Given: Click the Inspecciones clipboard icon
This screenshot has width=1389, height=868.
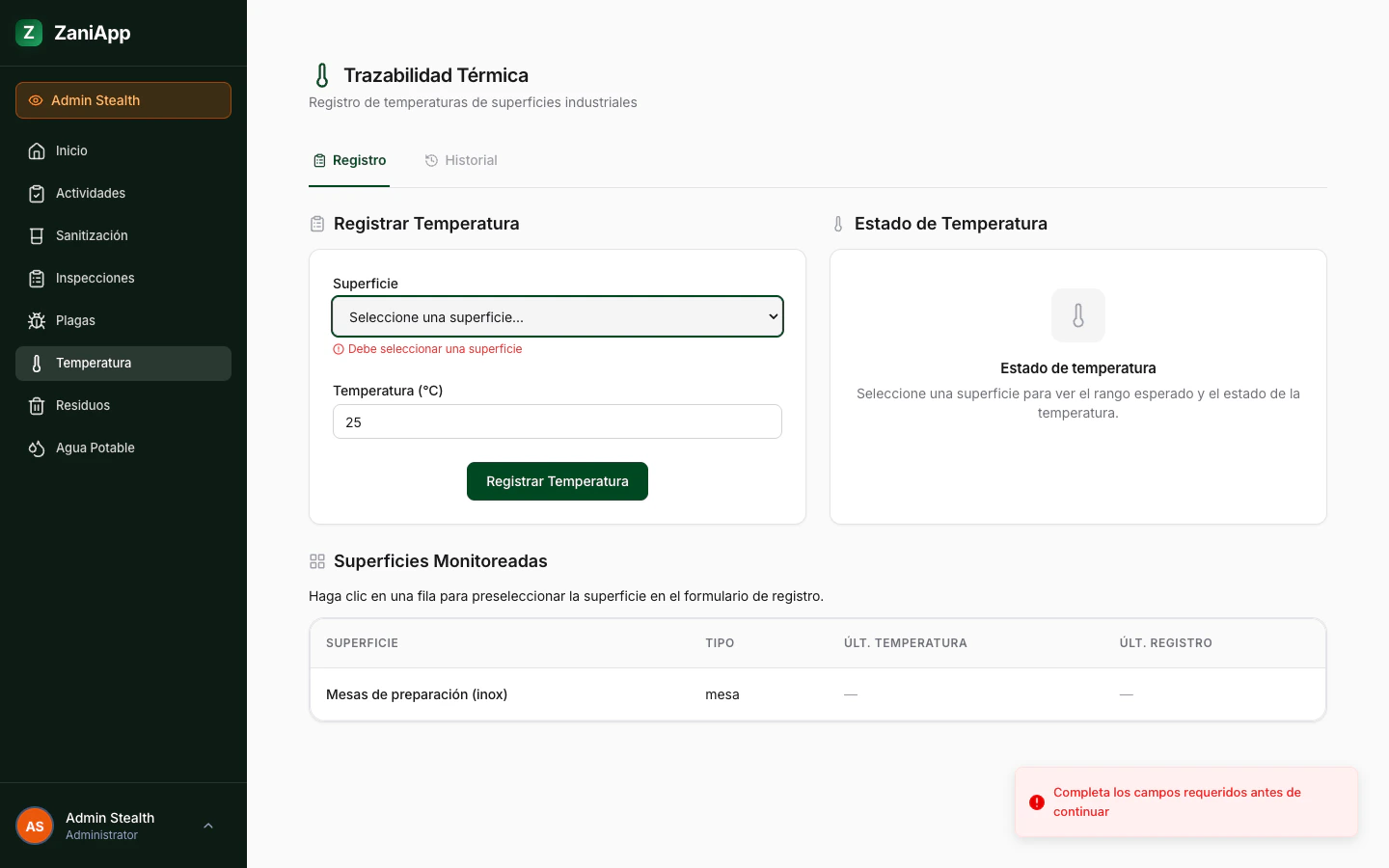Looking at the screenshot, I should (x=36, y=278).
